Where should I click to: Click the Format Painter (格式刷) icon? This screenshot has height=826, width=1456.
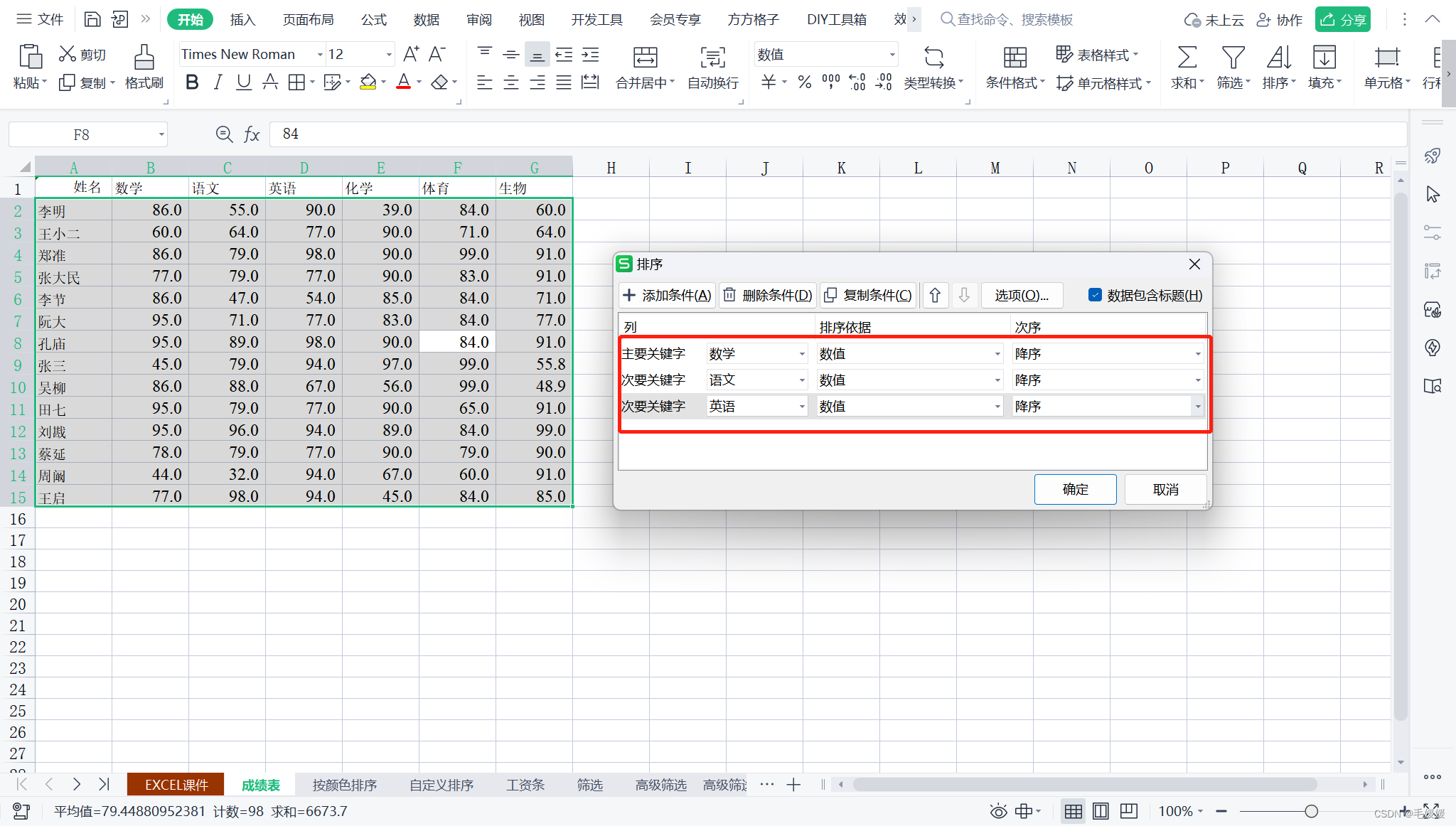point(144,58)
